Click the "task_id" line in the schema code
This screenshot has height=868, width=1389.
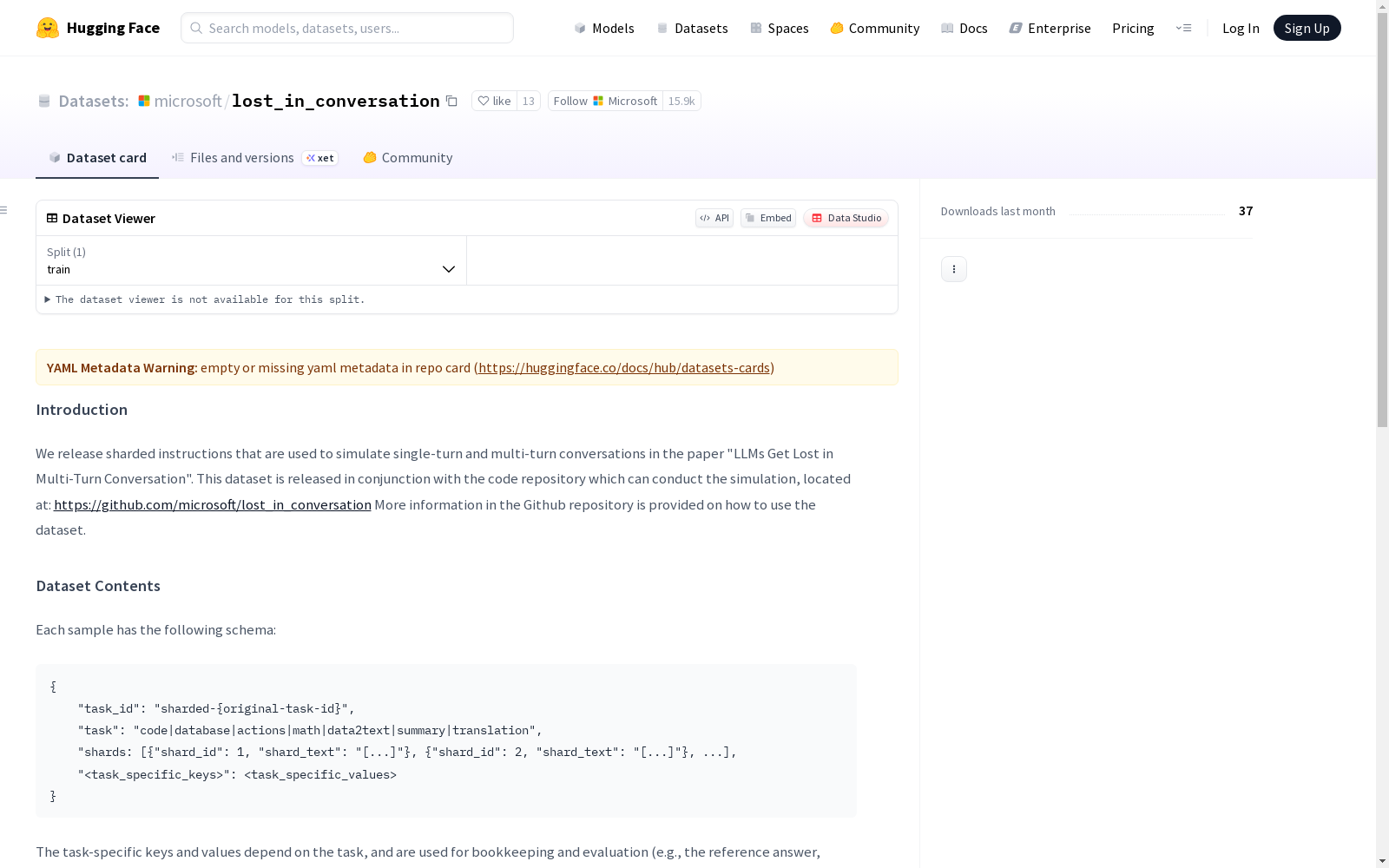point(216,708)
